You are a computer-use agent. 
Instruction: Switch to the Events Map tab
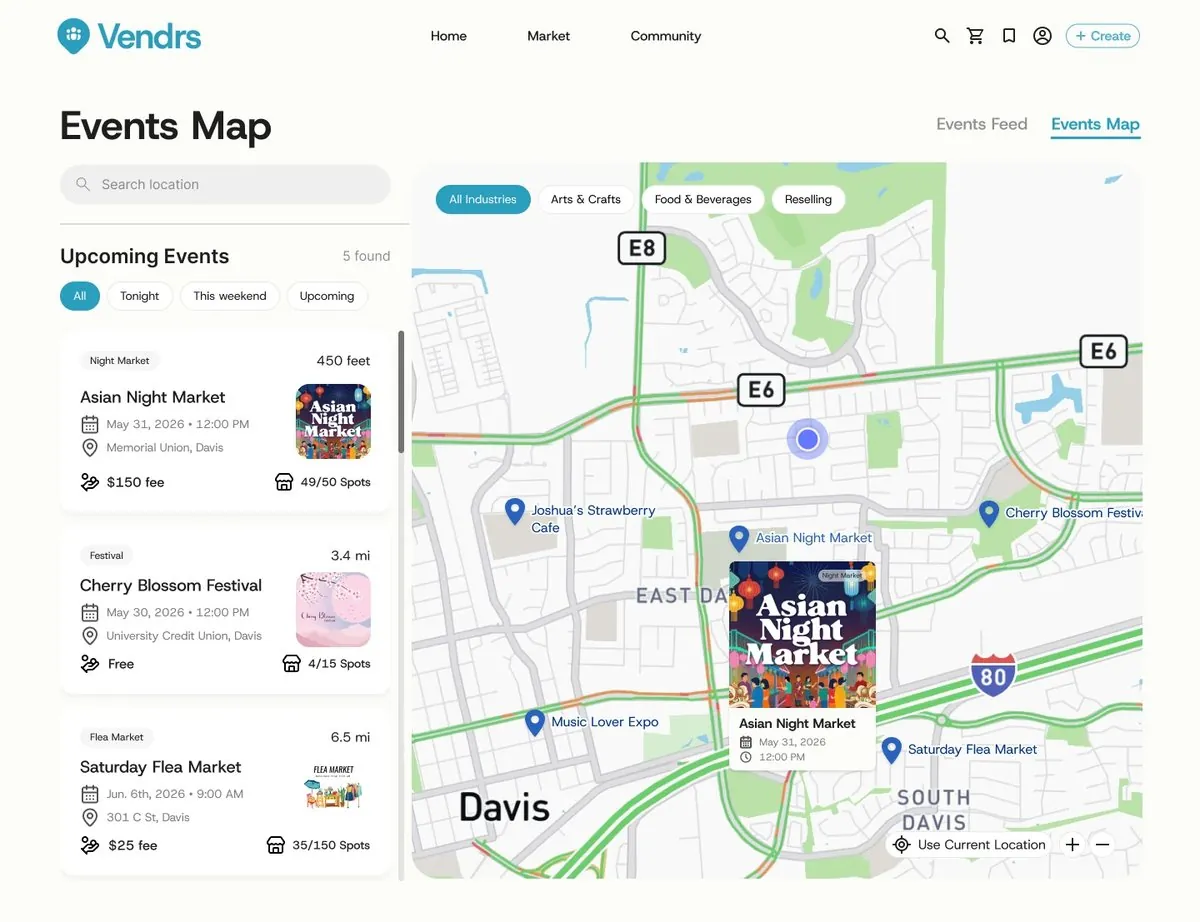tap(1095, 124)
